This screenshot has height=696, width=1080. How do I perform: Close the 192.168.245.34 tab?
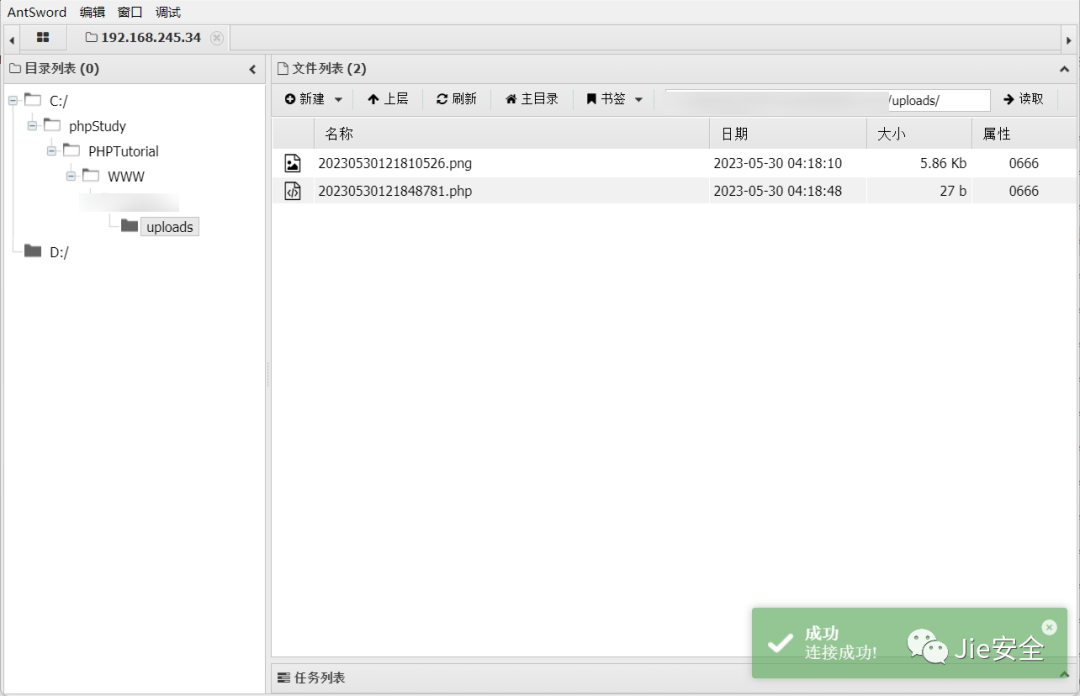217,38
